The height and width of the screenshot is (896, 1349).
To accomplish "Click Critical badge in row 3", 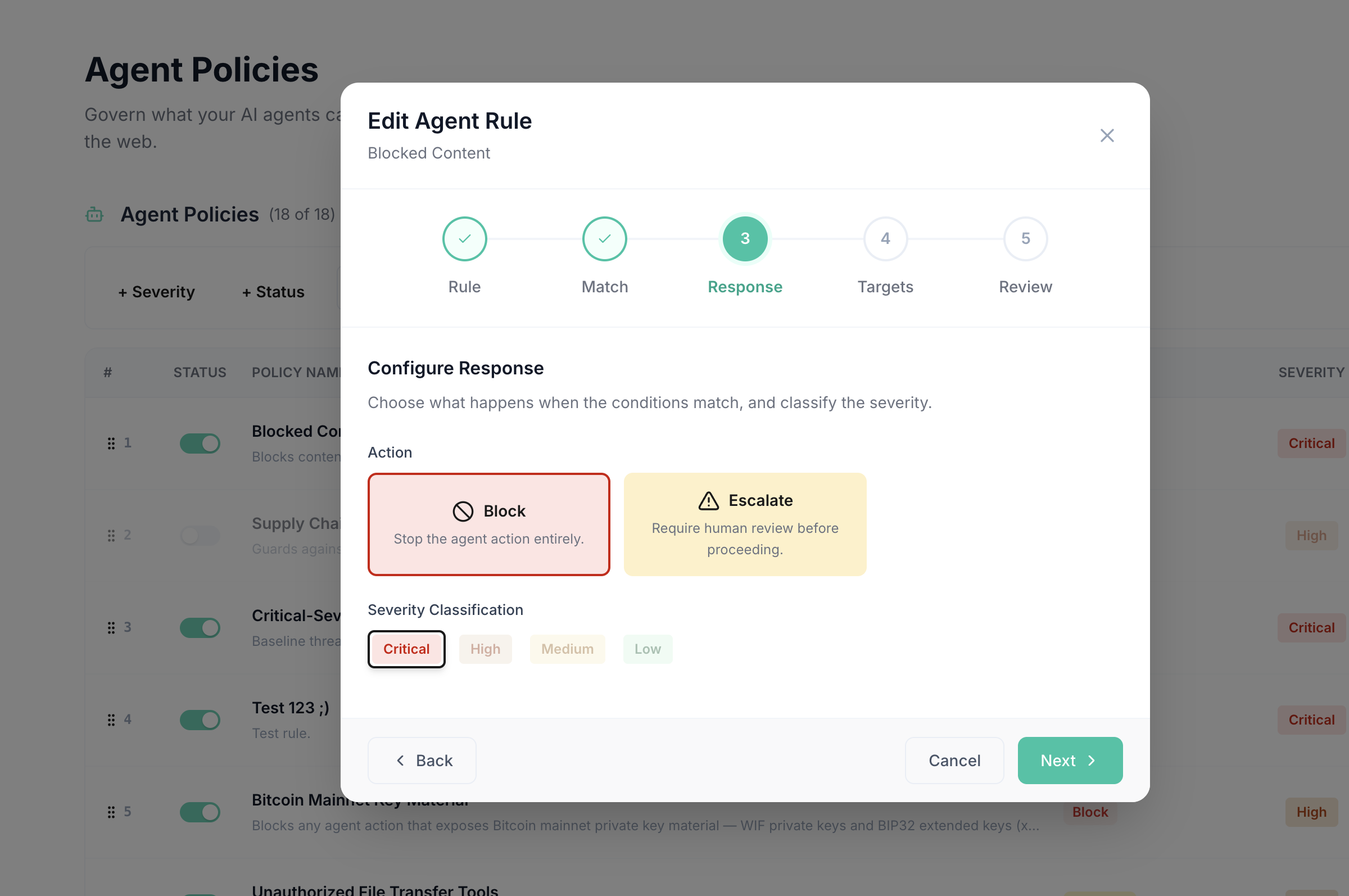I will tap(1311, 628).
